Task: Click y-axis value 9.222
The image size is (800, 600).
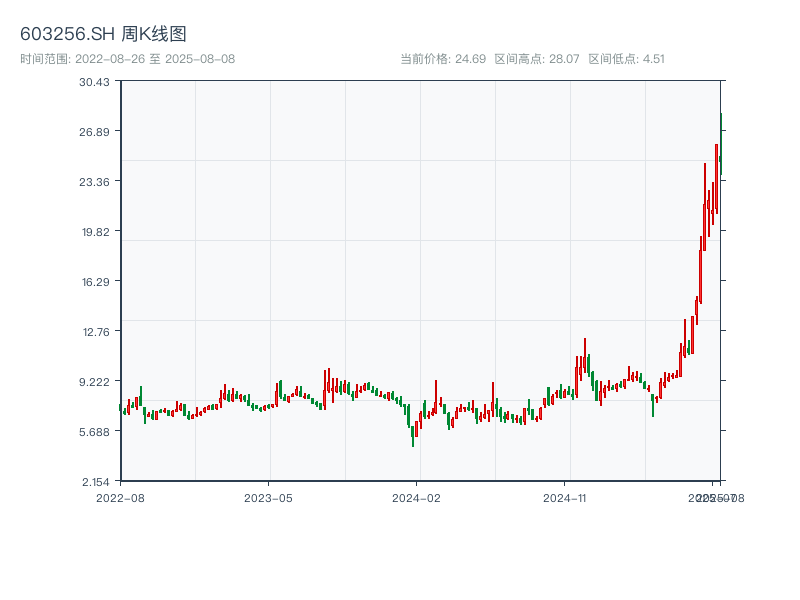Action: [94, 382]
